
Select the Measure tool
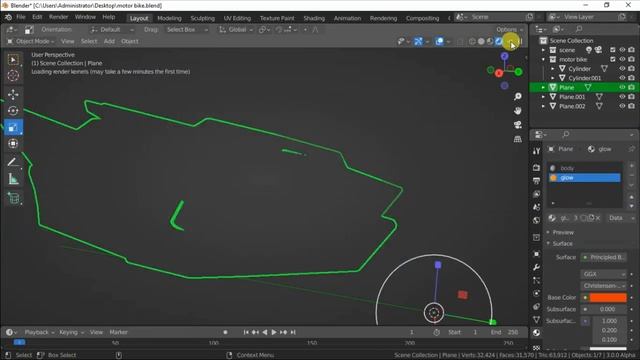pyautogui.click(x=13, y=179)
